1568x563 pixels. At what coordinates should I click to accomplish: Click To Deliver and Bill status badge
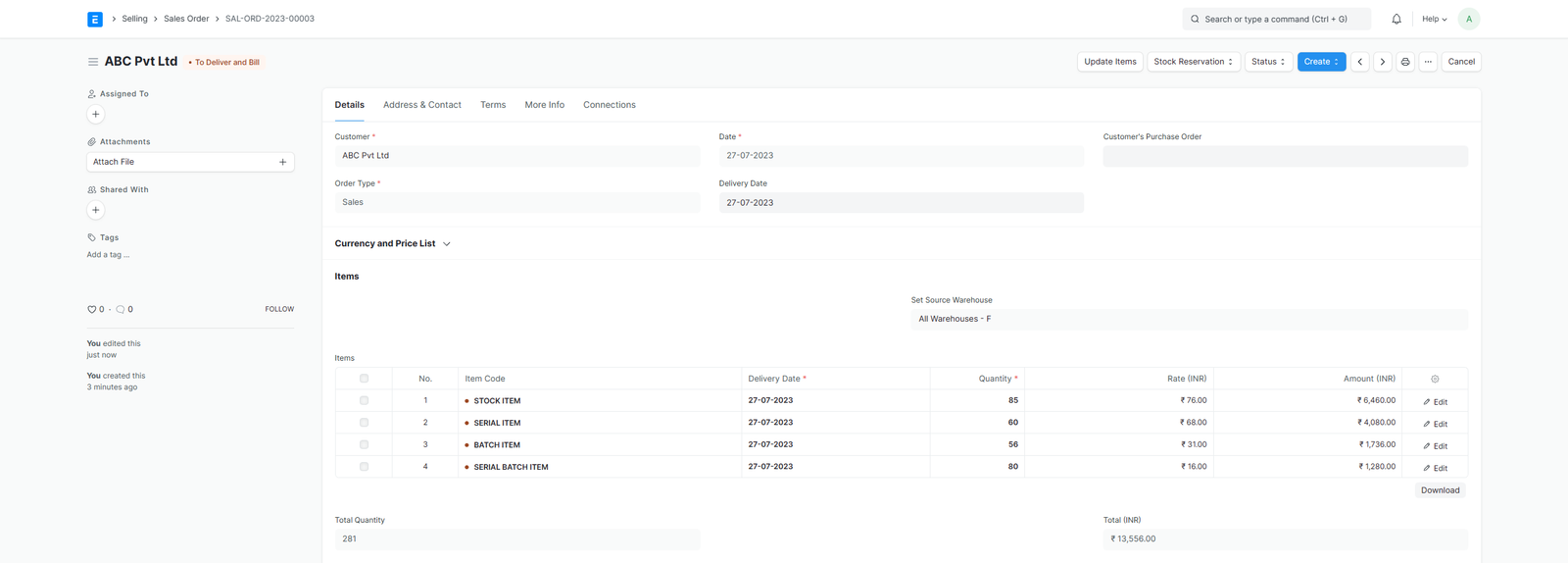click(224, 62)
